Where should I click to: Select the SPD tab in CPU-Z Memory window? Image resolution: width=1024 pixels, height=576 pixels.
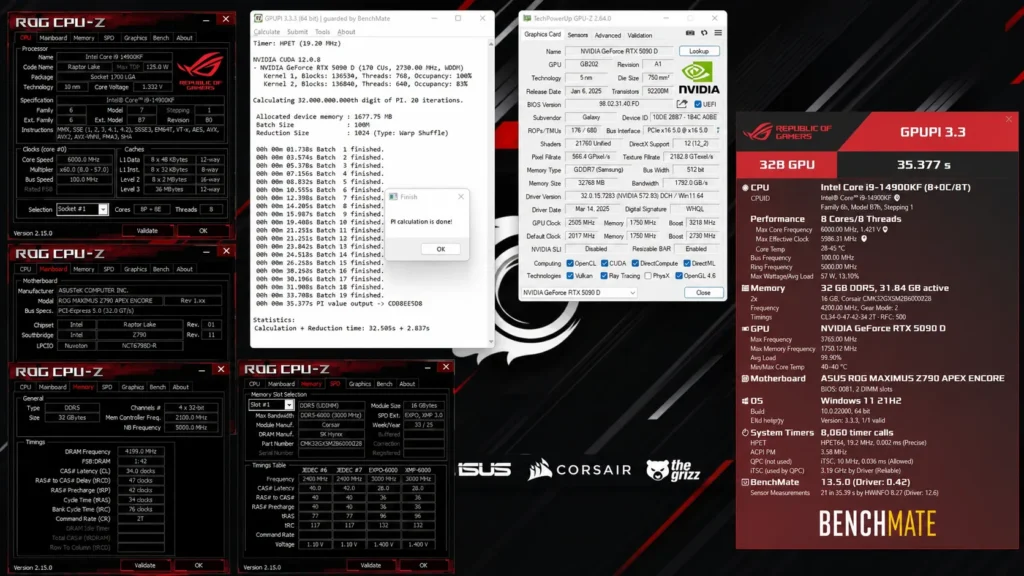tap(107, 387)
